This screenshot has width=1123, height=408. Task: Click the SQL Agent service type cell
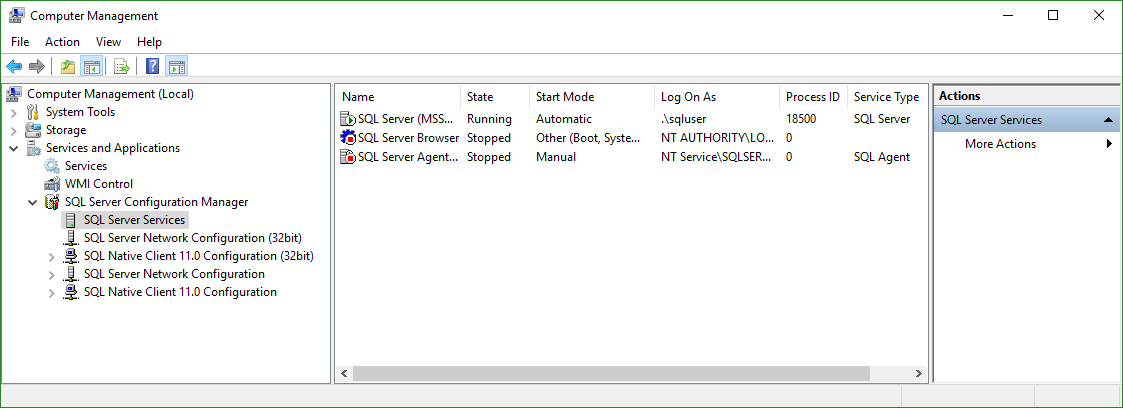(x=882, y=157)
